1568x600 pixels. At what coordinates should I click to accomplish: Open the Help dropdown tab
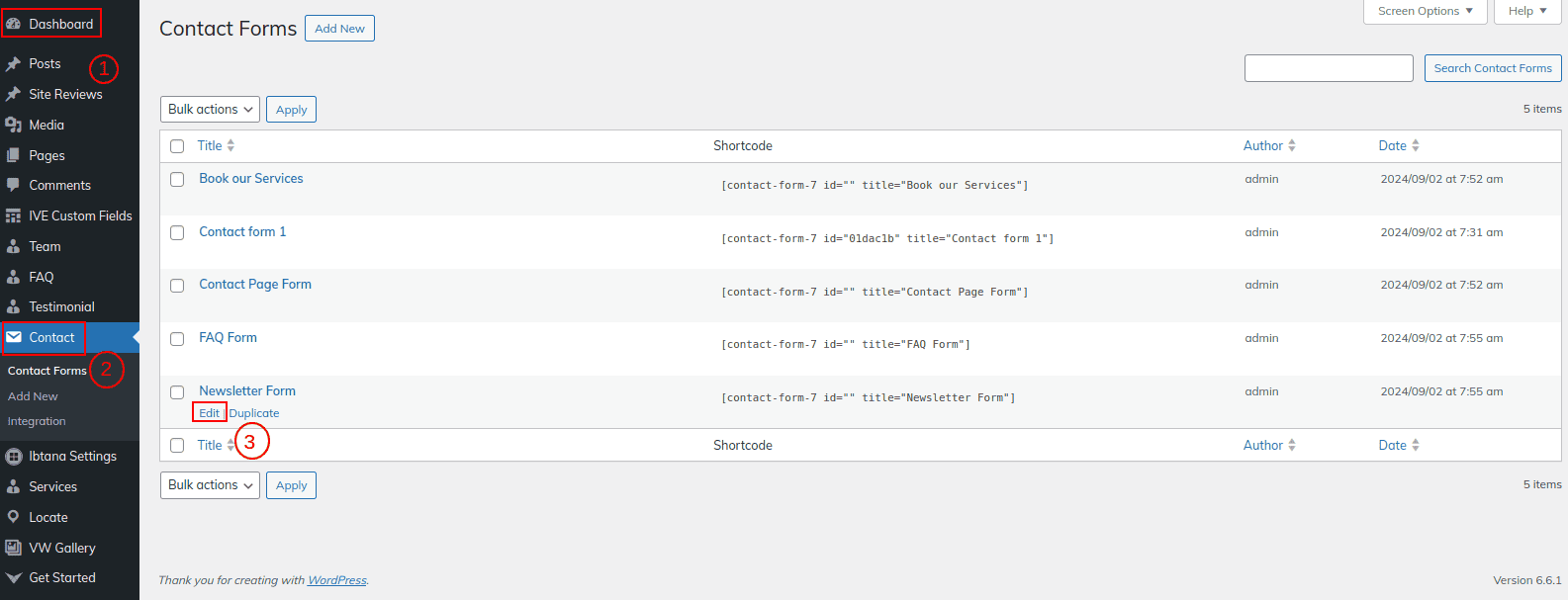pyautogui.click(x=1527, y=11)
